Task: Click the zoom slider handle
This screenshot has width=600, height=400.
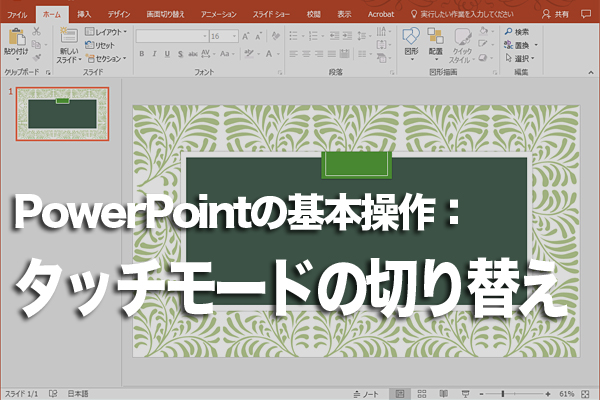Action: [503, 394]
